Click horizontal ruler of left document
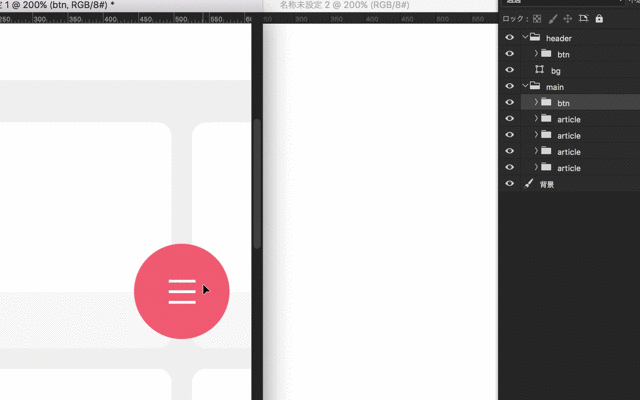The image size is (640, 400). 126,18
